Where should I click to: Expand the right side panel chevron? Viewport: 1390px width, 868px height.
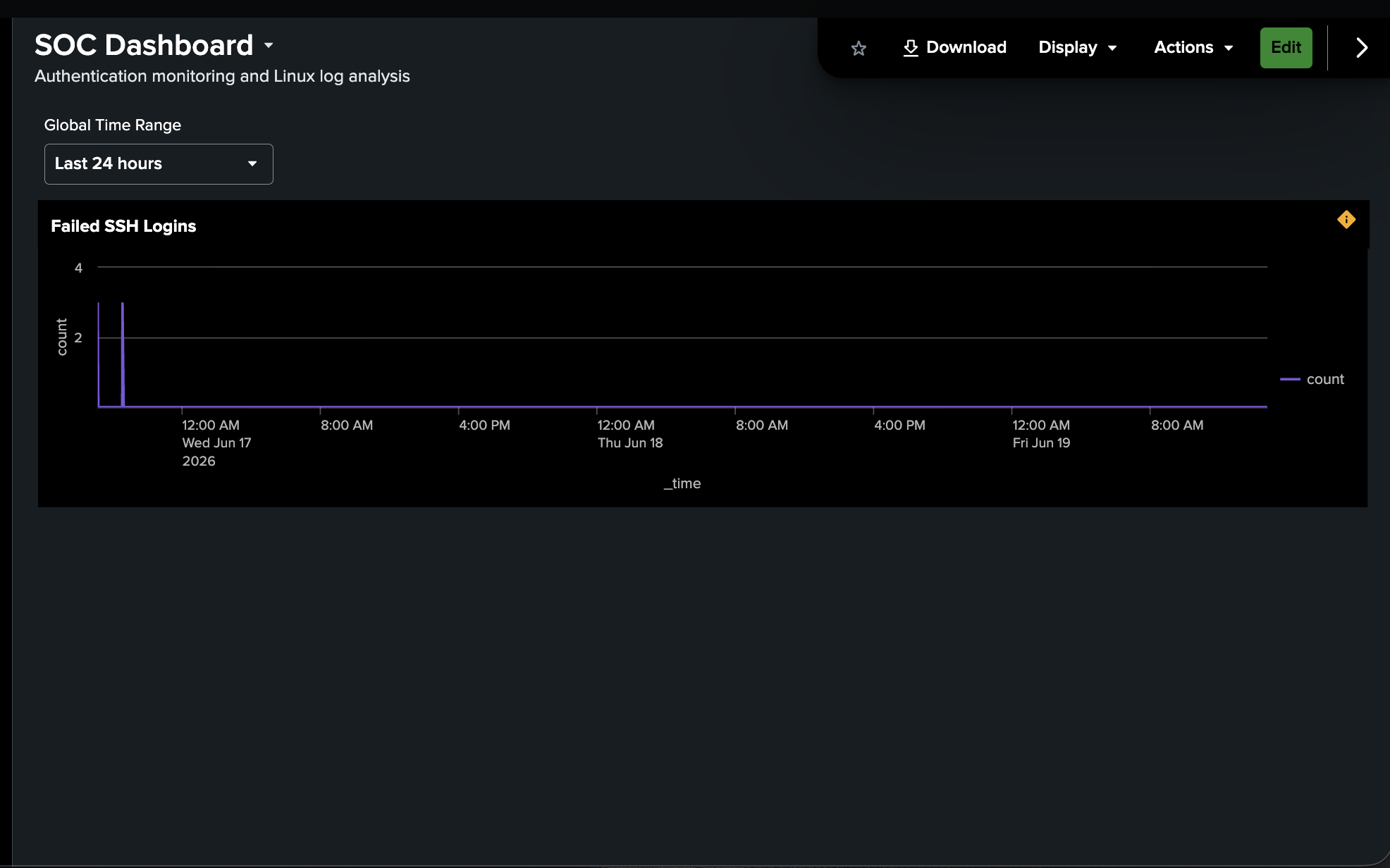[x=1362, y=48]
